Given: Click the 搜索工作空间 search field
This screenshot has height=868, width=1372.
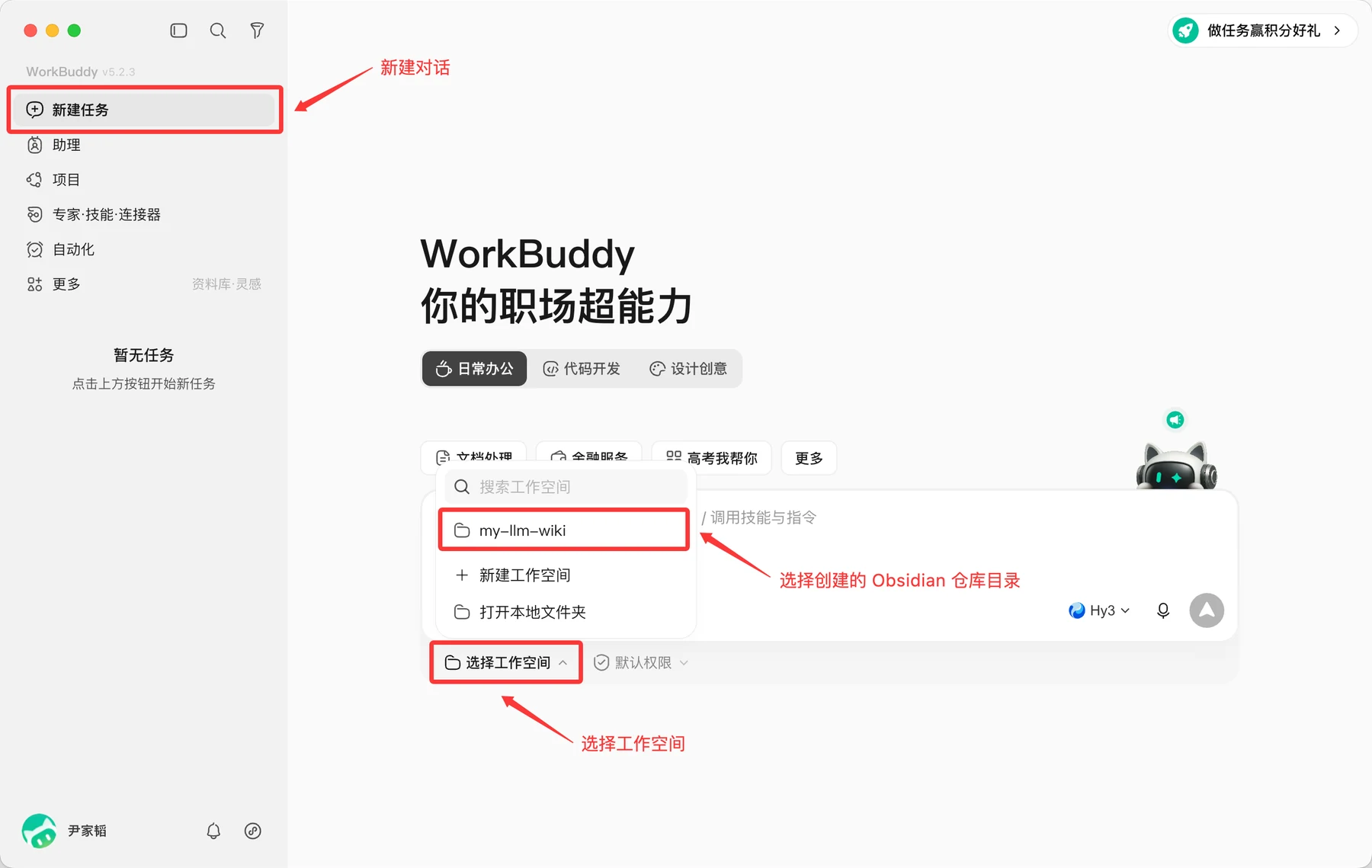Looking at the screenshot, I should pyautogui.click(x=566, y=487).
